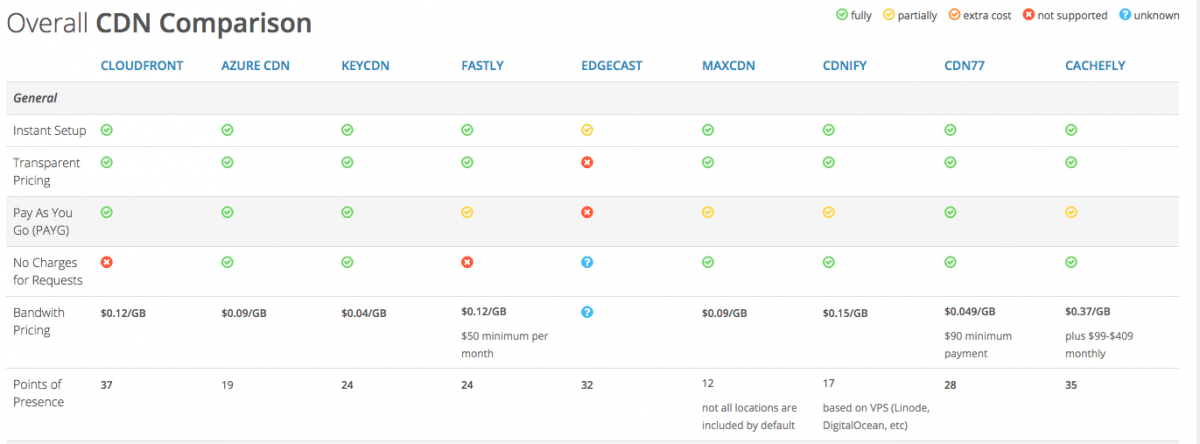Click Cloudfront's Instant Setup checkmark

click(107, 130)
